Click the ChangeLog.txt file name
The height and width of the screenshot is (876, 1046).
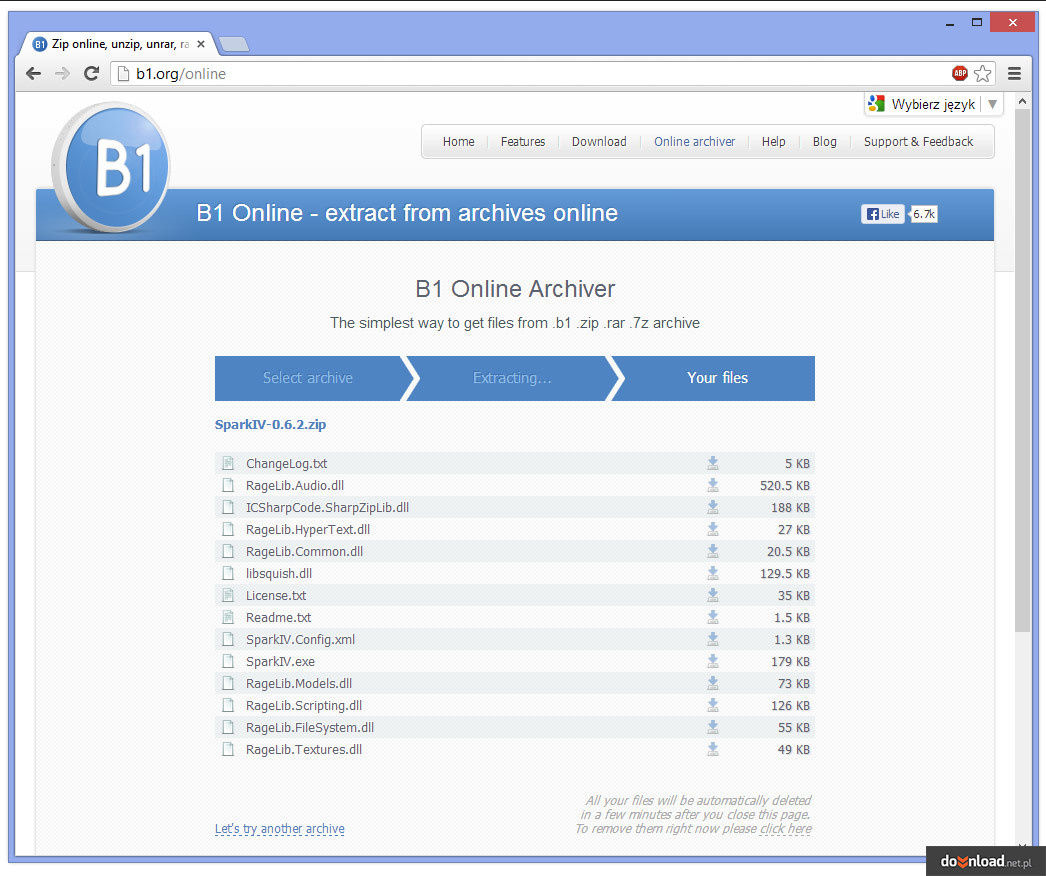286,464
